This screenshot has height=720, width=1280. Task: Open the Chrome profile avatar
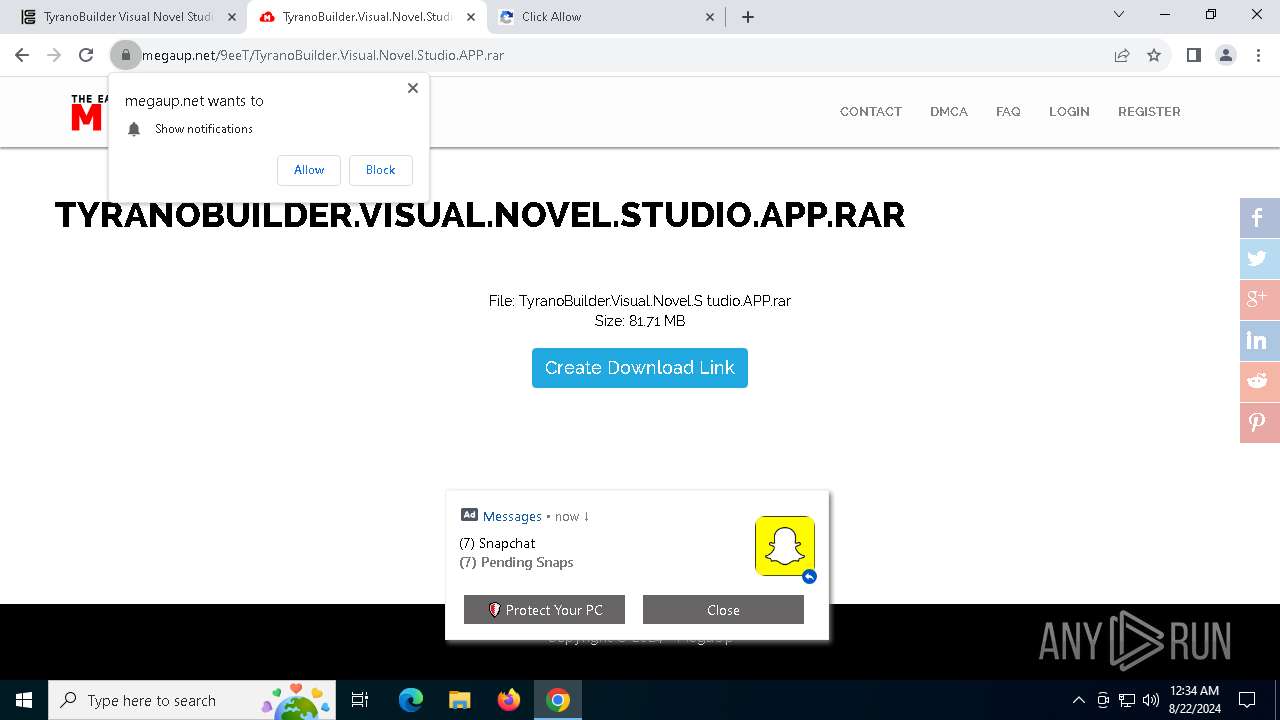[x=1226, y=55]
